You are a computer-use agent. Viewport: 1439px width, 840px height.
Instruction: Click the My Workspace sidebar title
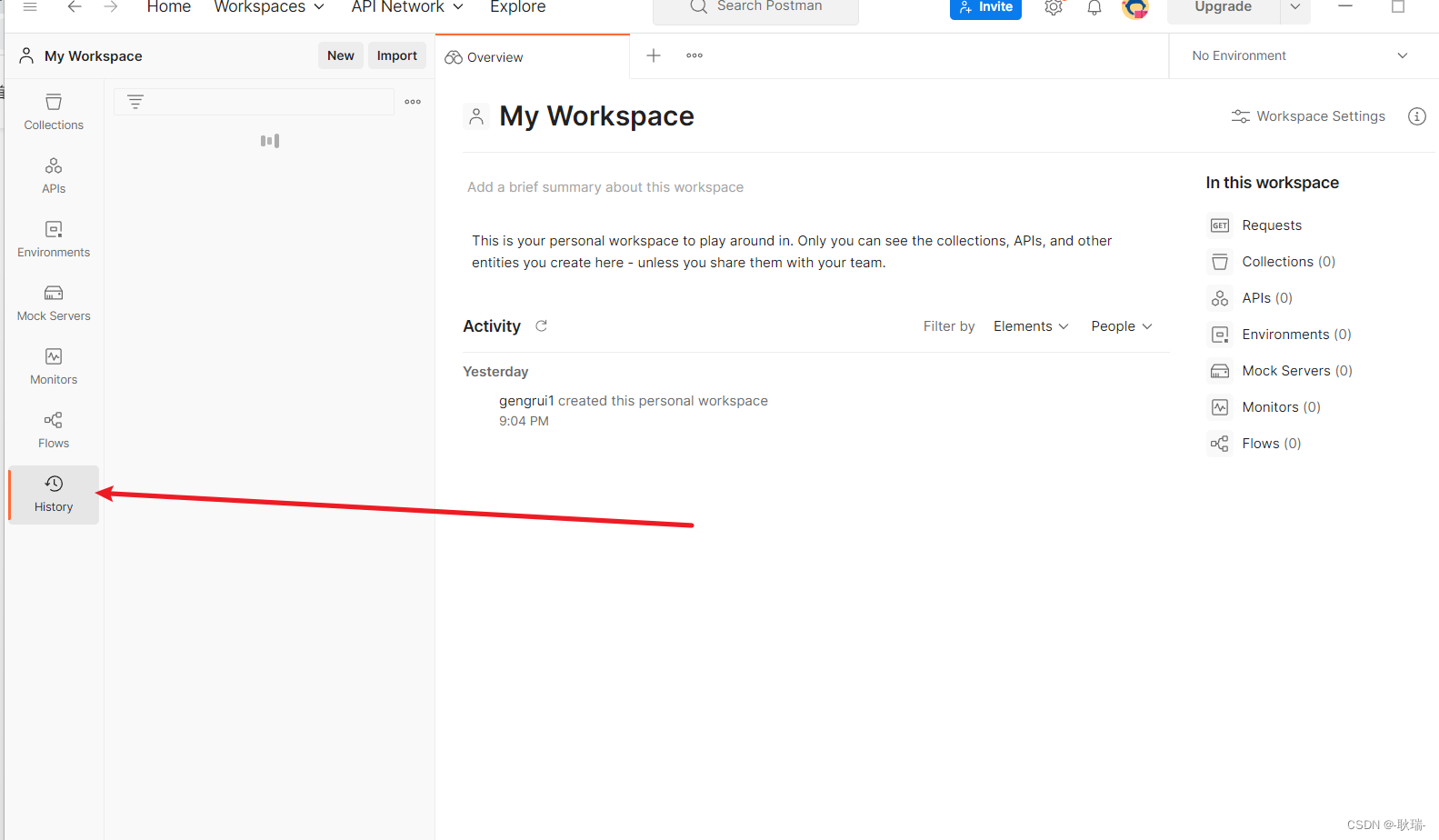[94, 56]
